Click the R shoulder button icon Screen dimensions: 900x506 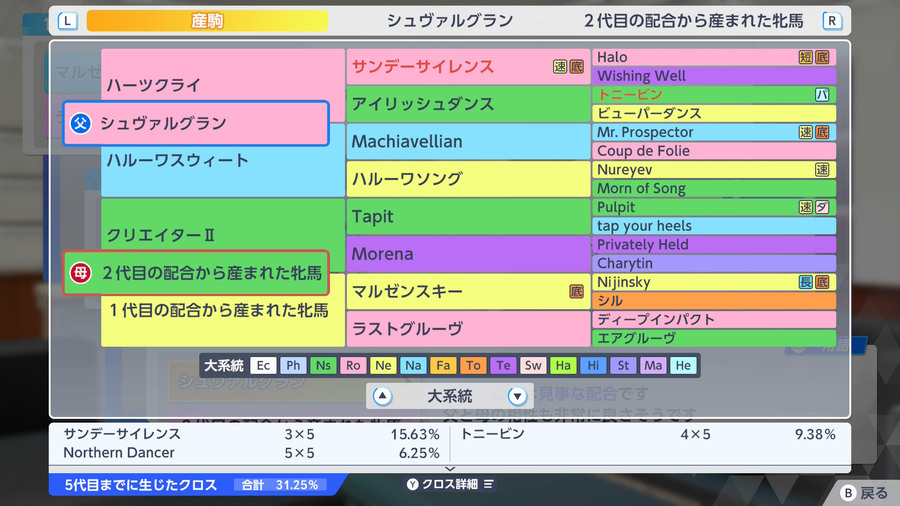832,21
